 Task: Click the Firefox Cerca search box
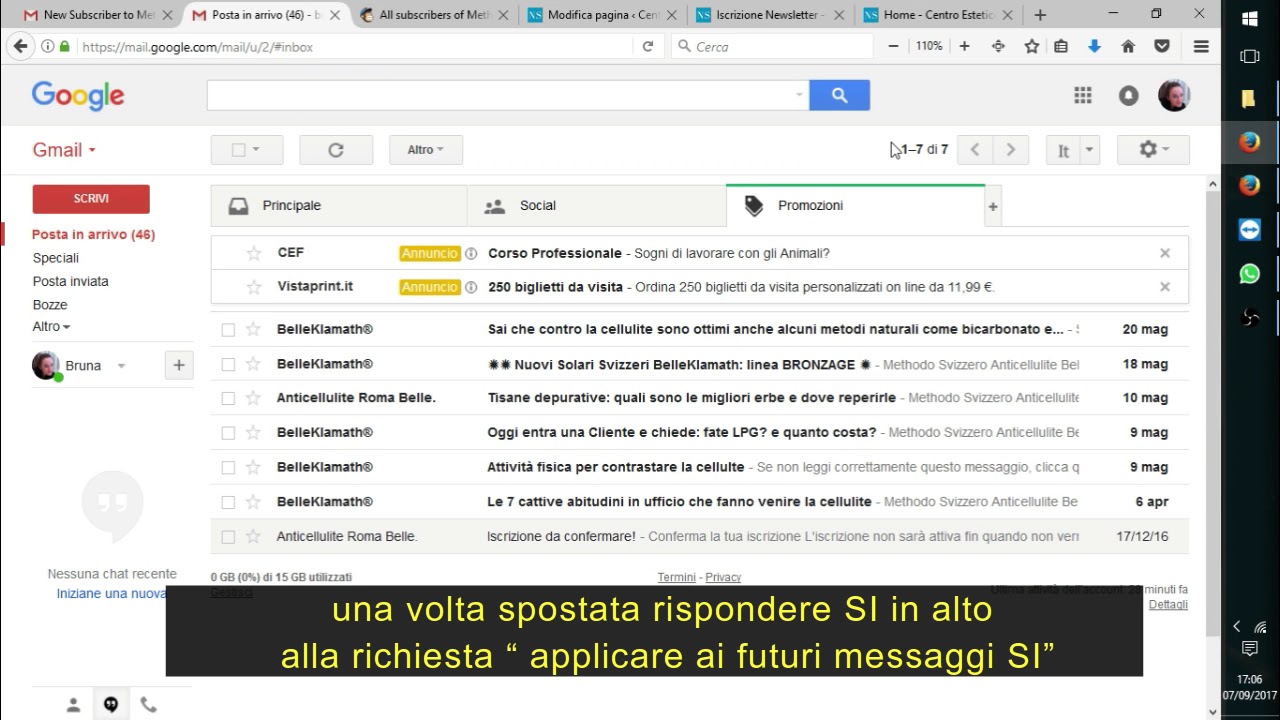click(772, 46)
